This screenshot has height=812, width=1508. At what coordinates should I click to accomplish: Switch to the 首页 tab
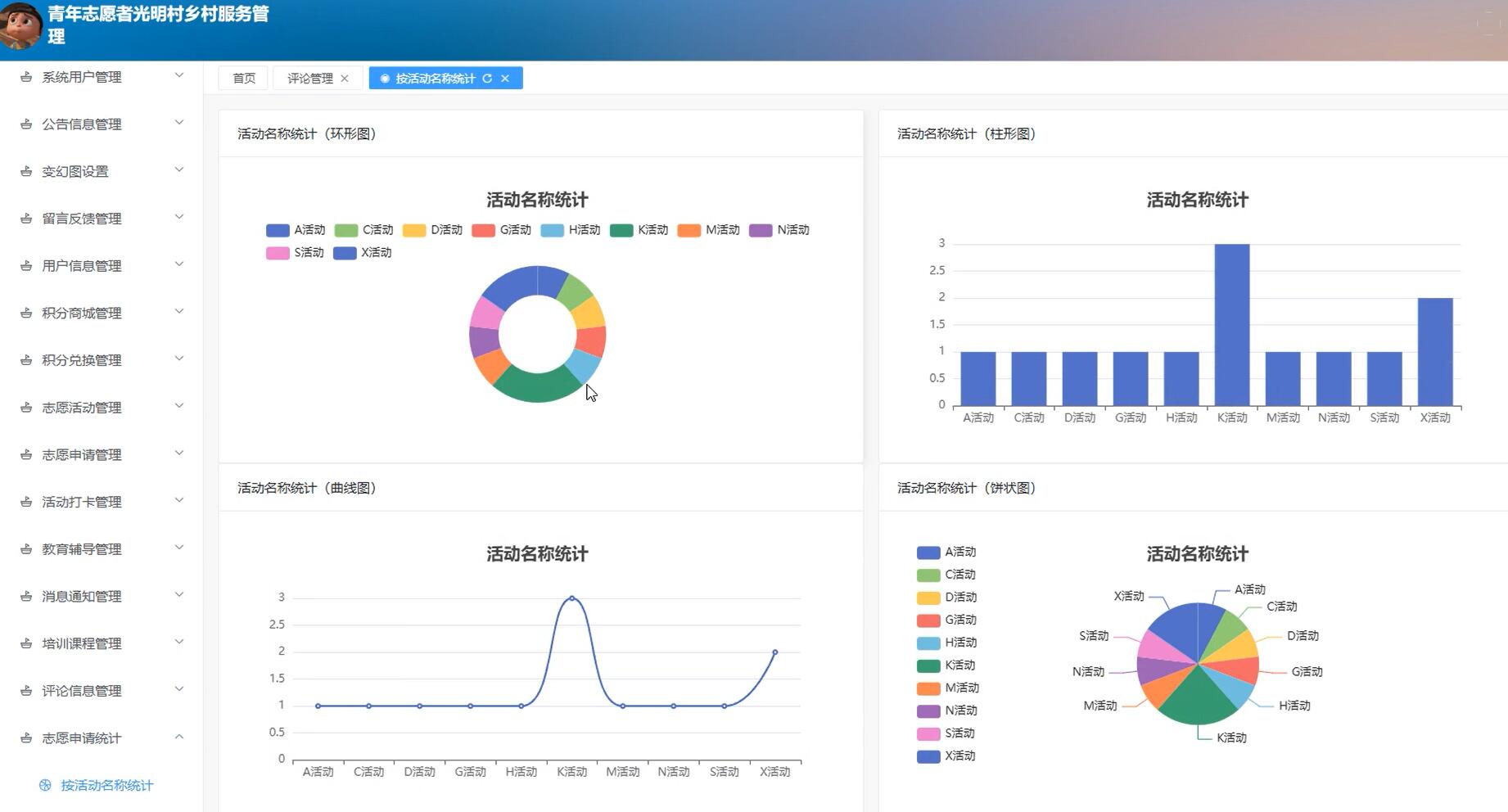point(244,79)
